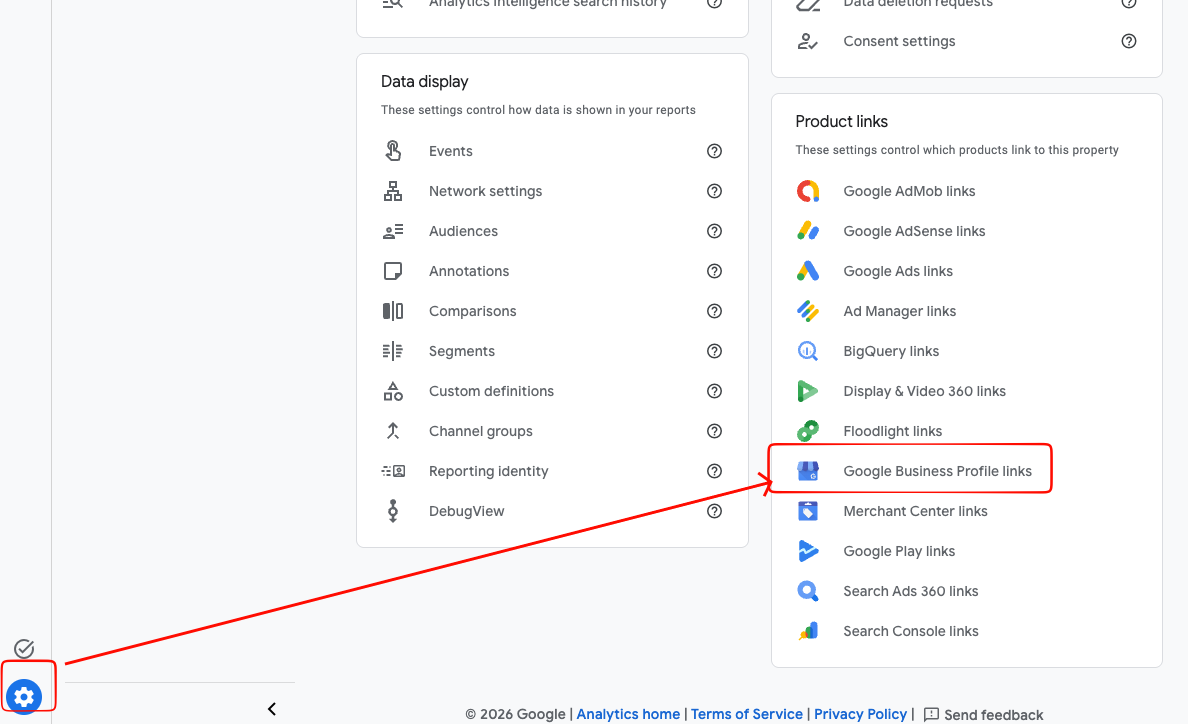Image resolution: width=1188 pixels, height=724 pixels.
Task: Click the Floodlight logo icon
Action: tap(808, 431)
